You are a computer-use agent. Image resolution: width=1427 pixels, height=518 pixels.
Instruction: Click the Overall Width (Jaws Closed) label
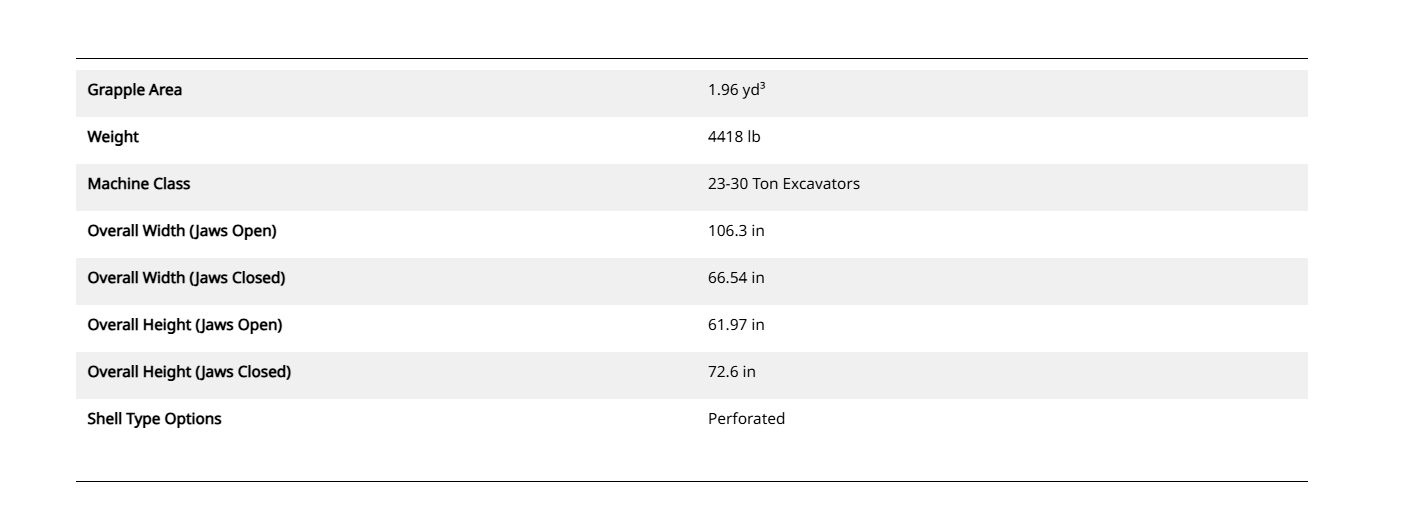(x=186, y=278)
